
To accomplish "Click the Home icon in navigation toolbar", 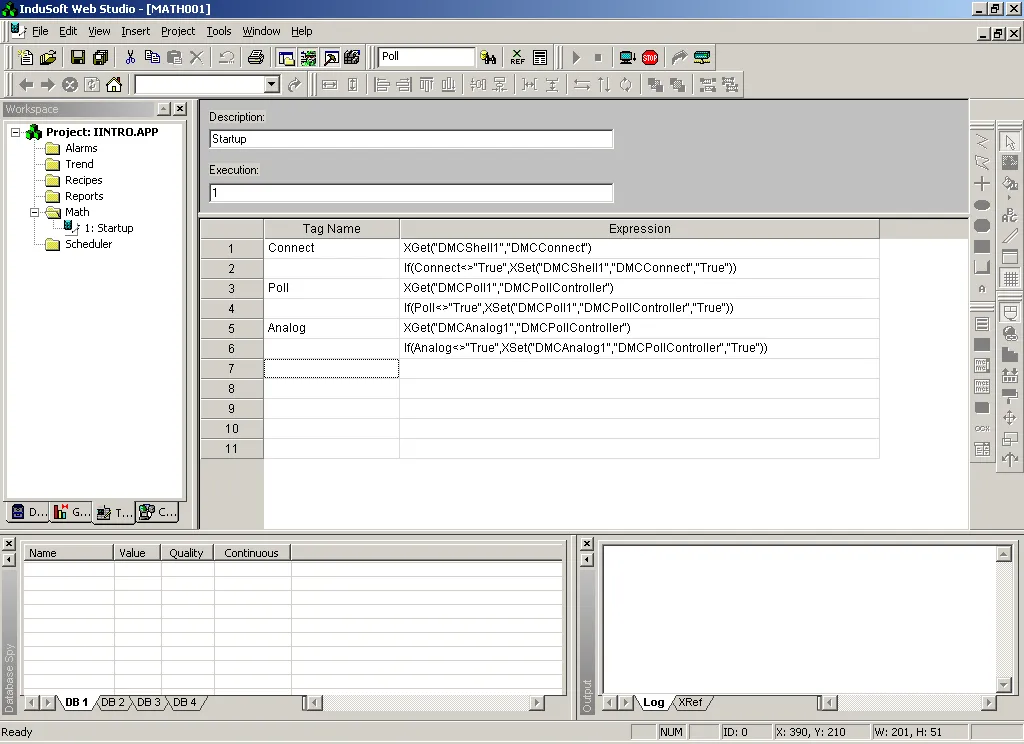I will 114,84.
